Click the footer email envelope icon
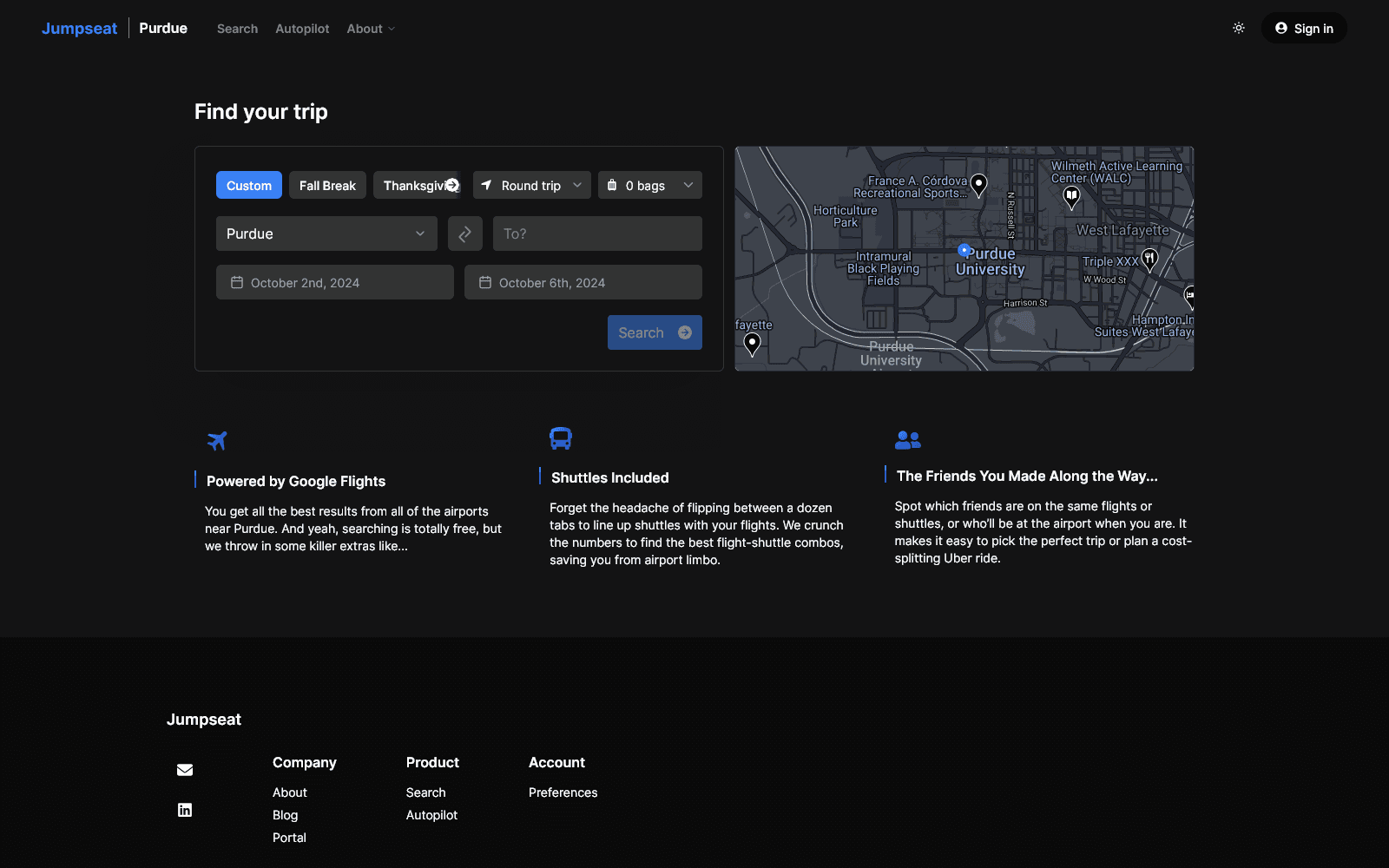1389x868 pixels. pyautogui.click(x=185, y=770)
